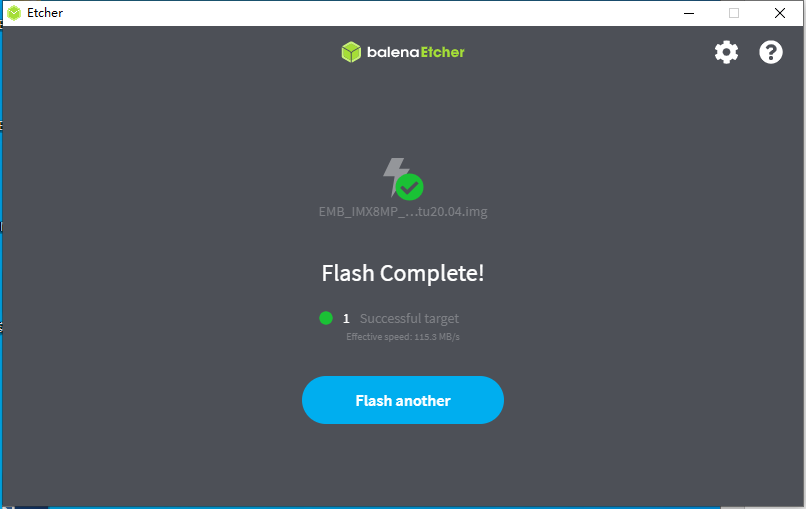Open the help question mark icon
806x509 pixels.
[771, 52]
